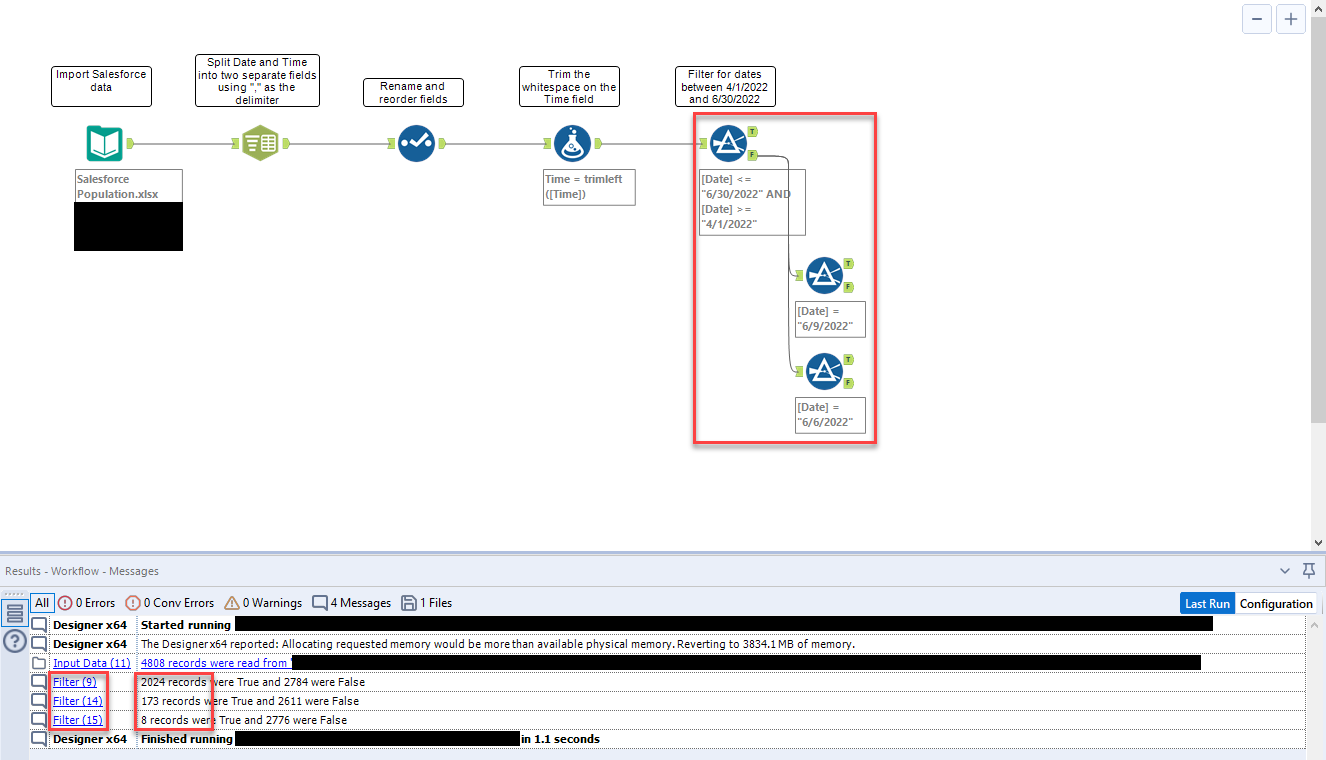Click the messages view icon in Results pane
This screenshot has height=760, width=1326.
click(14, 614)
